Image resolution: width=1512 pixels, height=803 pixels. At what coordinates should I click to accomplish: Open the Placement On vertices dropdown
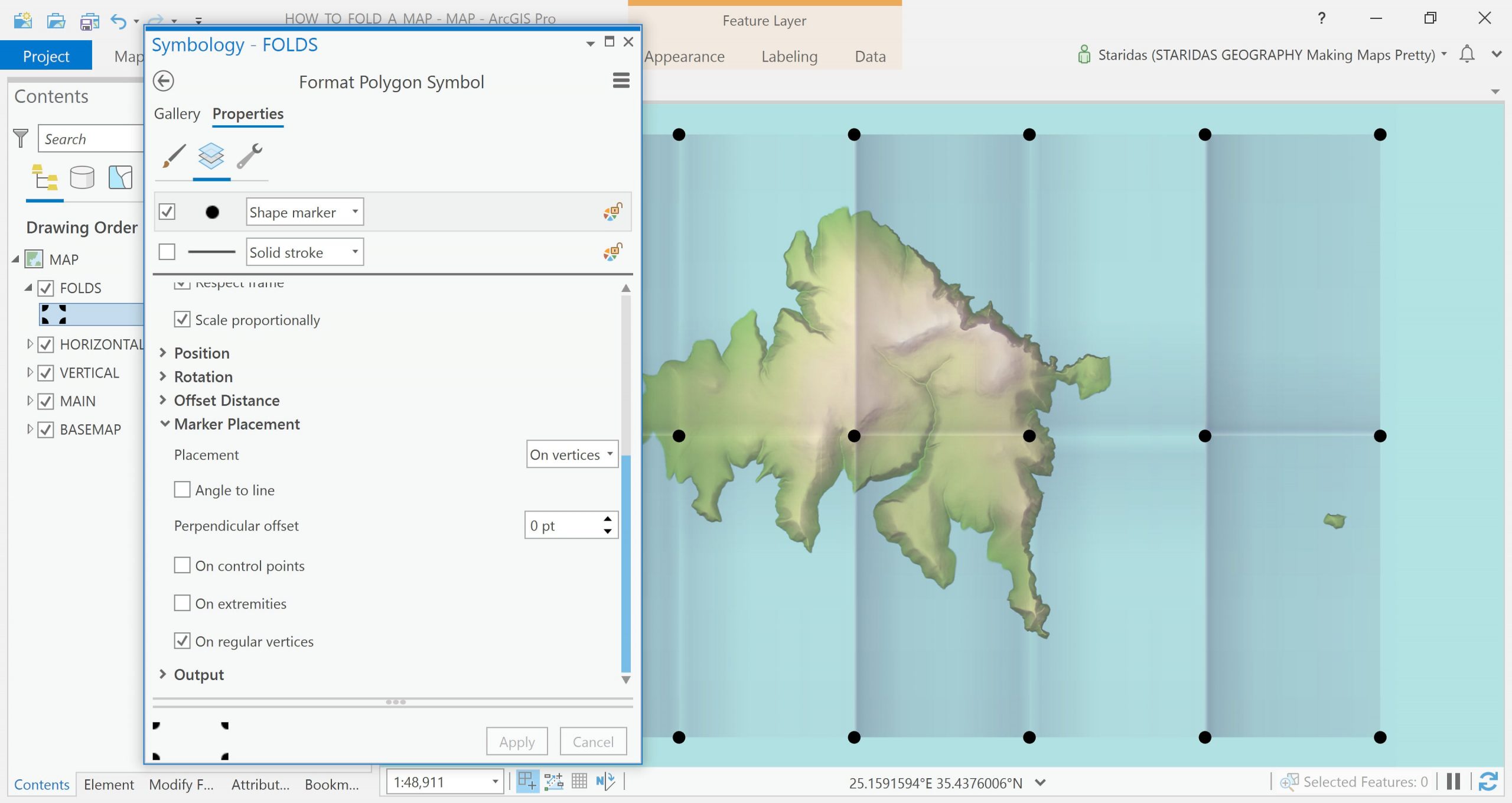tap(572, 454)
